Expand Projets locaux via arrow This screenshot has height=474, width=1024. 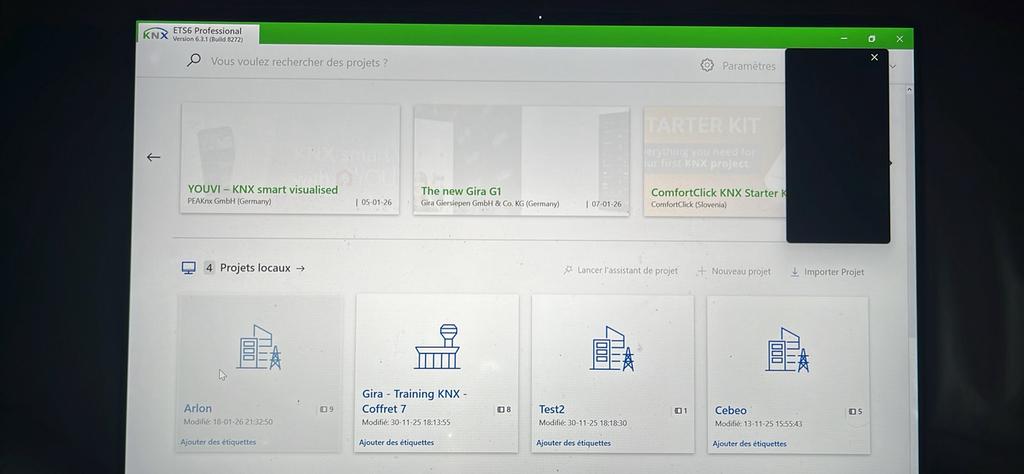click(300, 268)
